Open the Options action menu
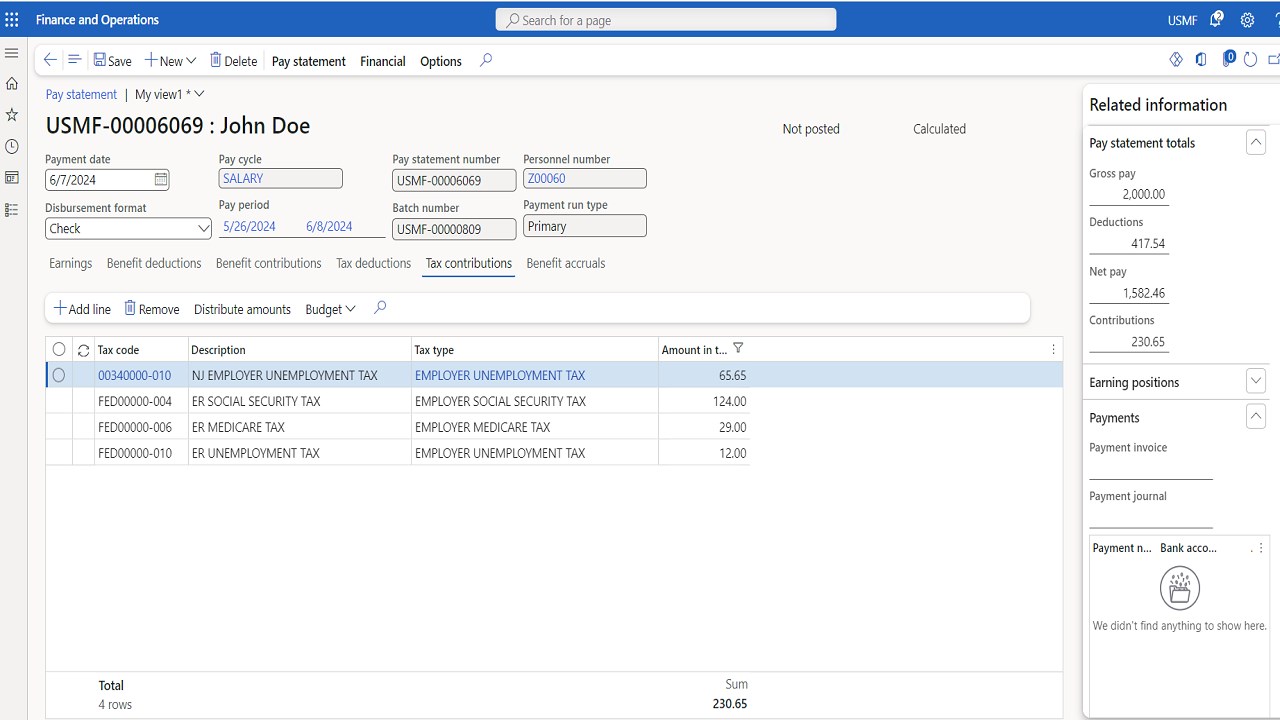The width and height of the screenshot is (1280, 720). click(x=441, y=61)
